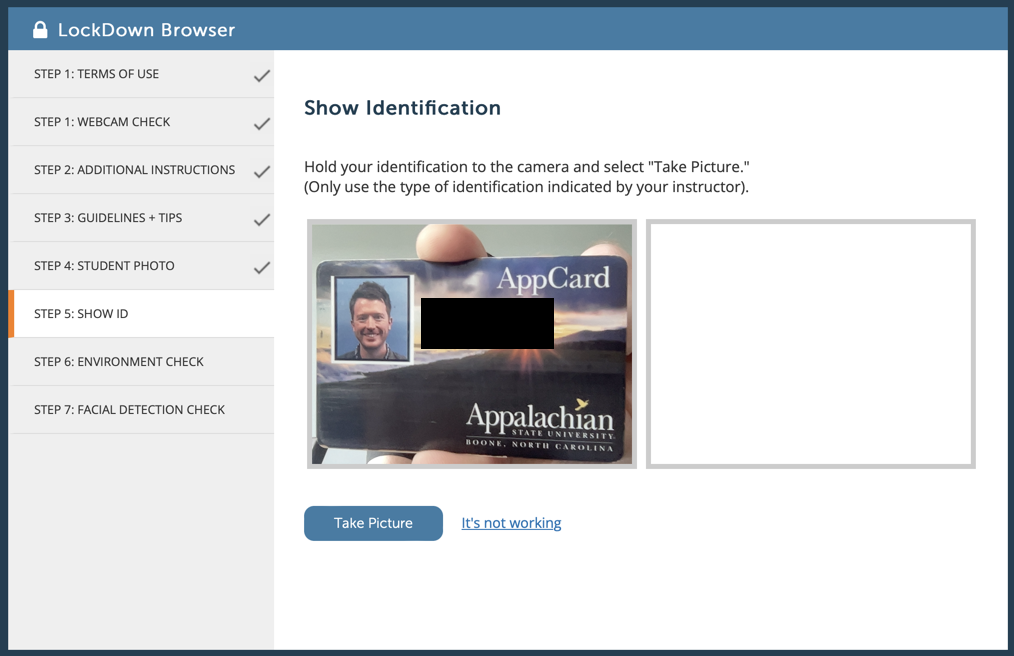Open Step 1: Terms of Use
The height and width of the screenshot is (656, 1014).
(141, 74)
